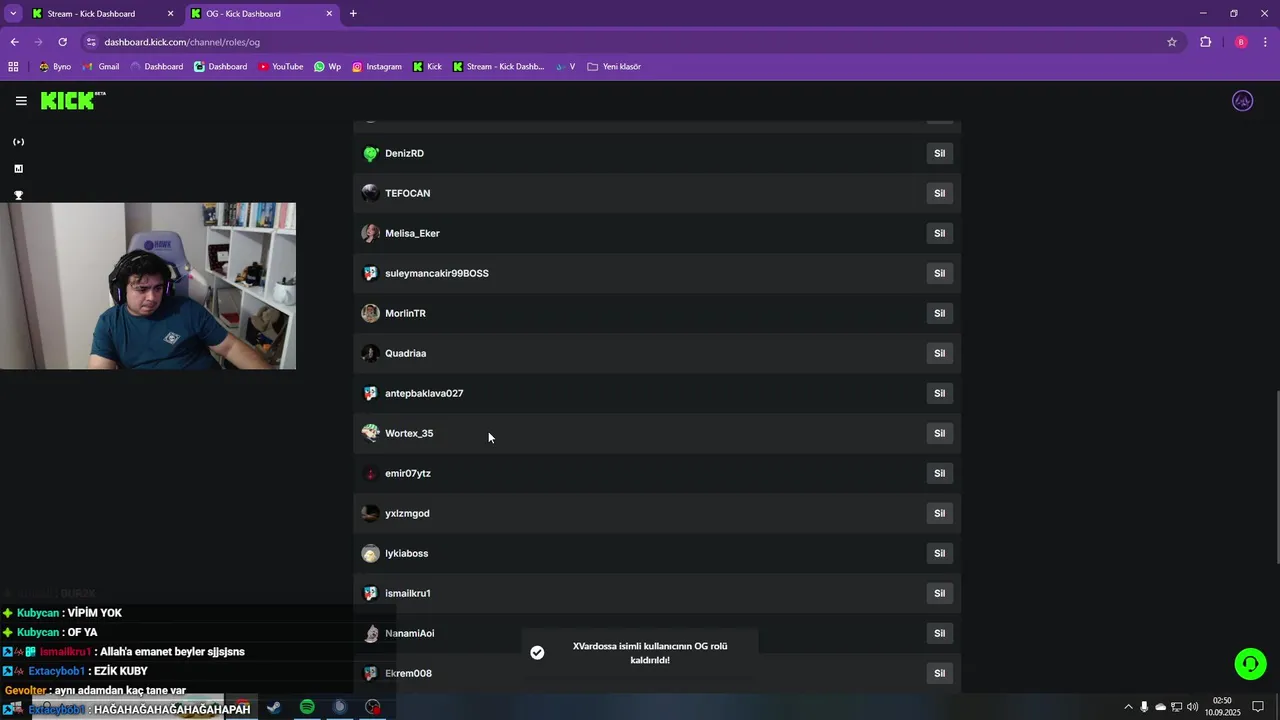The image size is (1280, 720).
Task: Bookmark this page with star icon
Action: pyautogui.click(x=1172, y=42)
